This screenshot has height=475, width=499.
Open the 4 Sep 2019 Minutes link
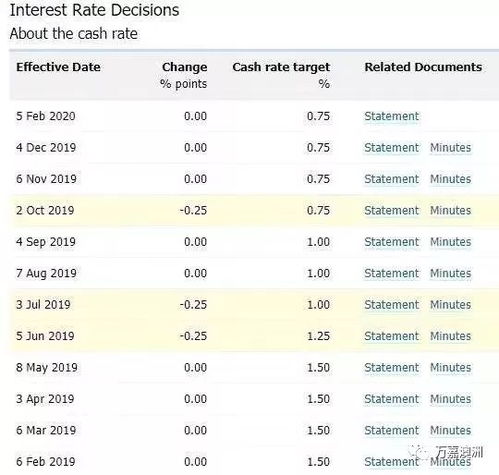(450, 242)
